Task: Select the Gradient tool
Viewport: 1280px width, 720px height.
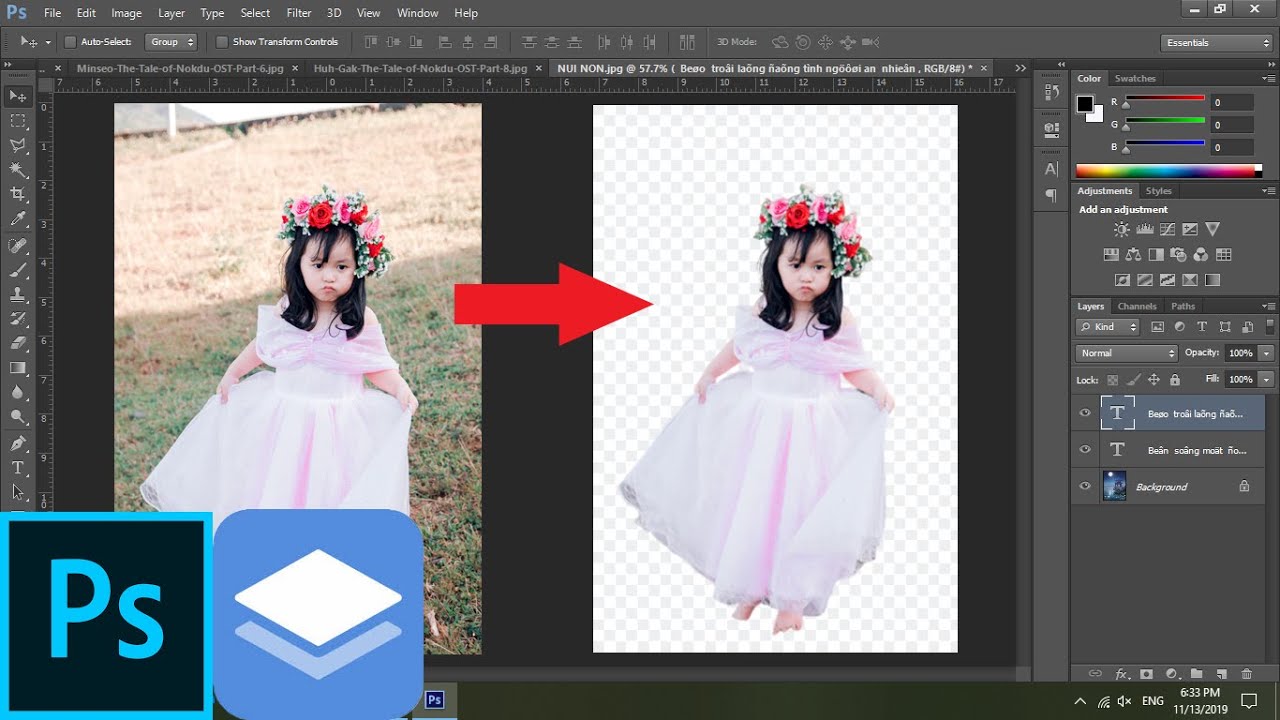Action: coord(18,368)
